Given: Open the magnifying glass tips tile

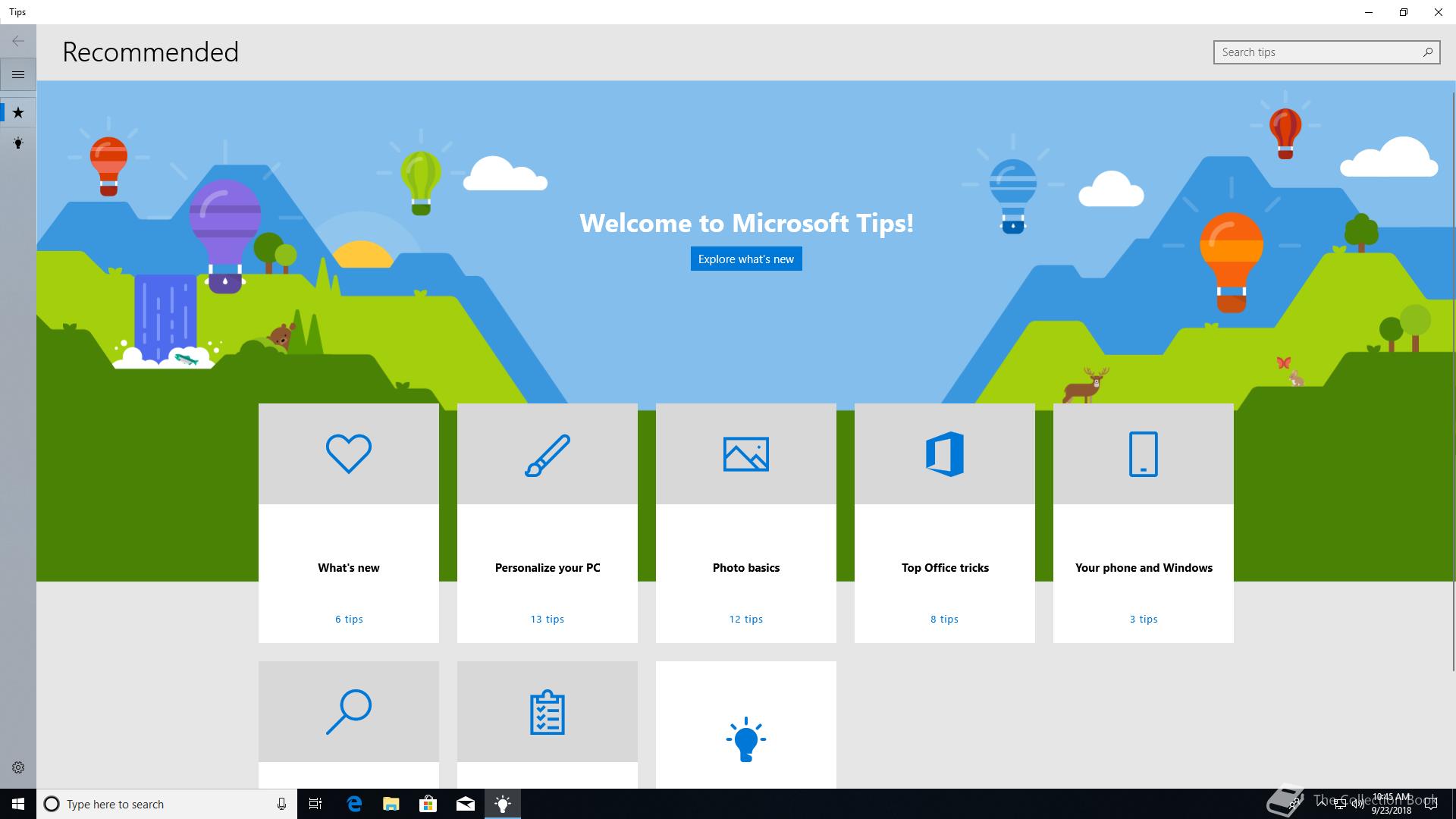Looking at the screenshot, I should [x=349, y=713].
